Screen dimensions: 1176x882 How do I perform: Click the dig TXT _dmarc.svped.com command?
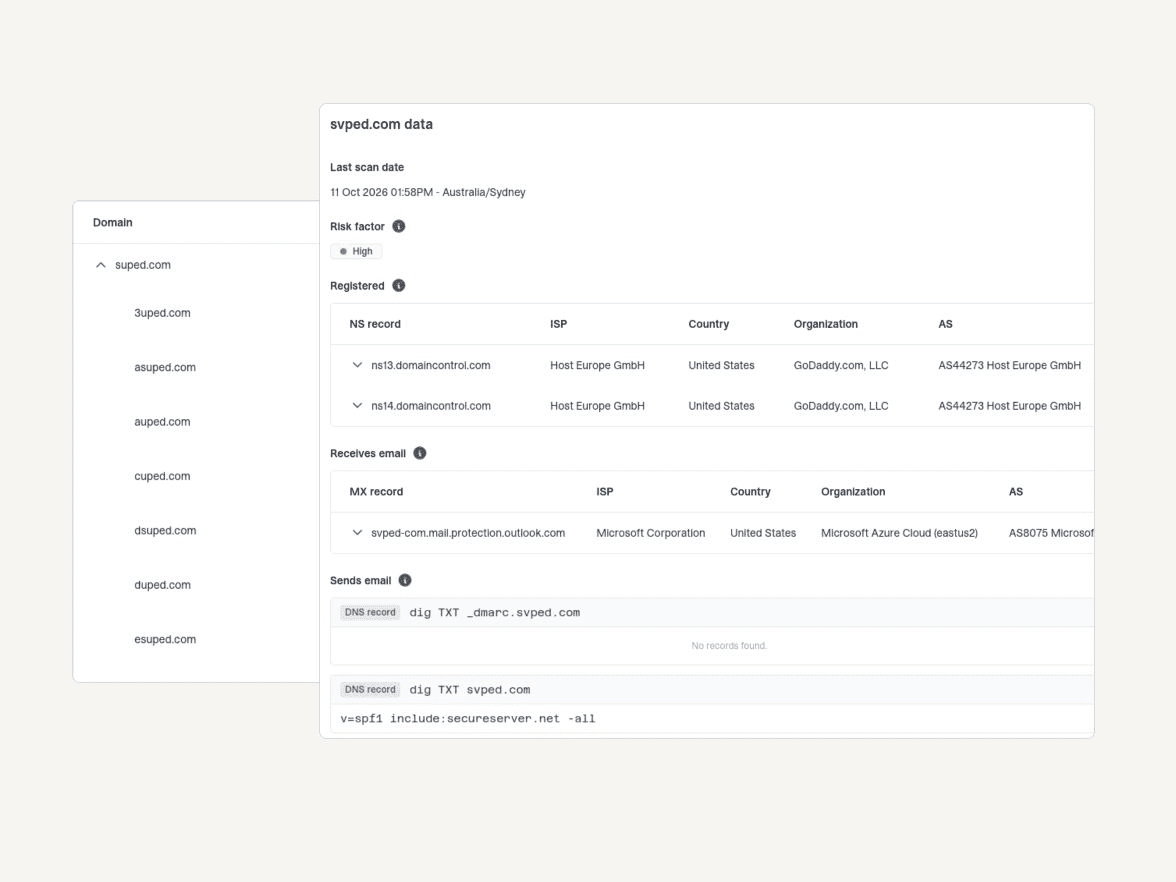(x=494, y=613)
